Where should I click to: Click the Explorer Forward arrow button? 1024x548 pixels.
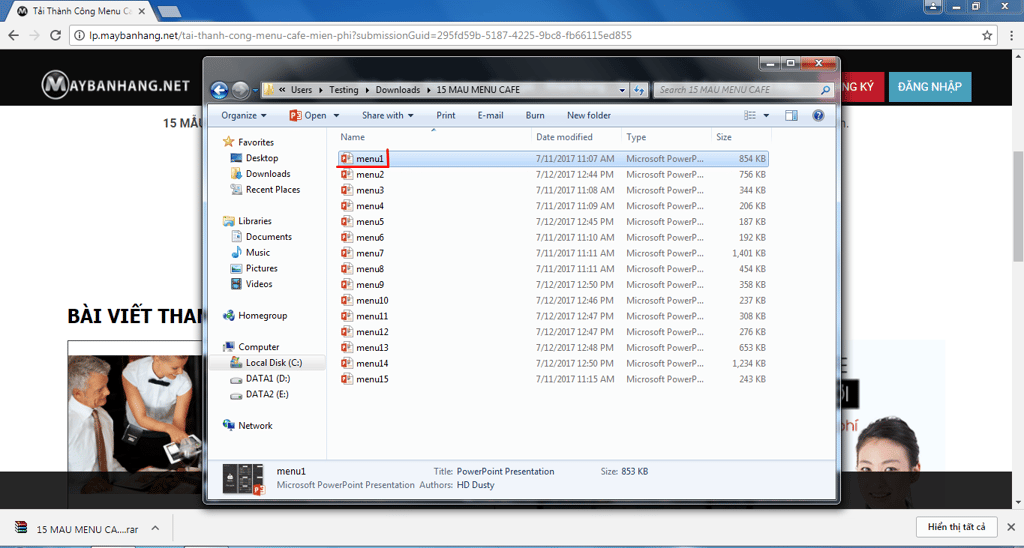[x=240, y=90]
